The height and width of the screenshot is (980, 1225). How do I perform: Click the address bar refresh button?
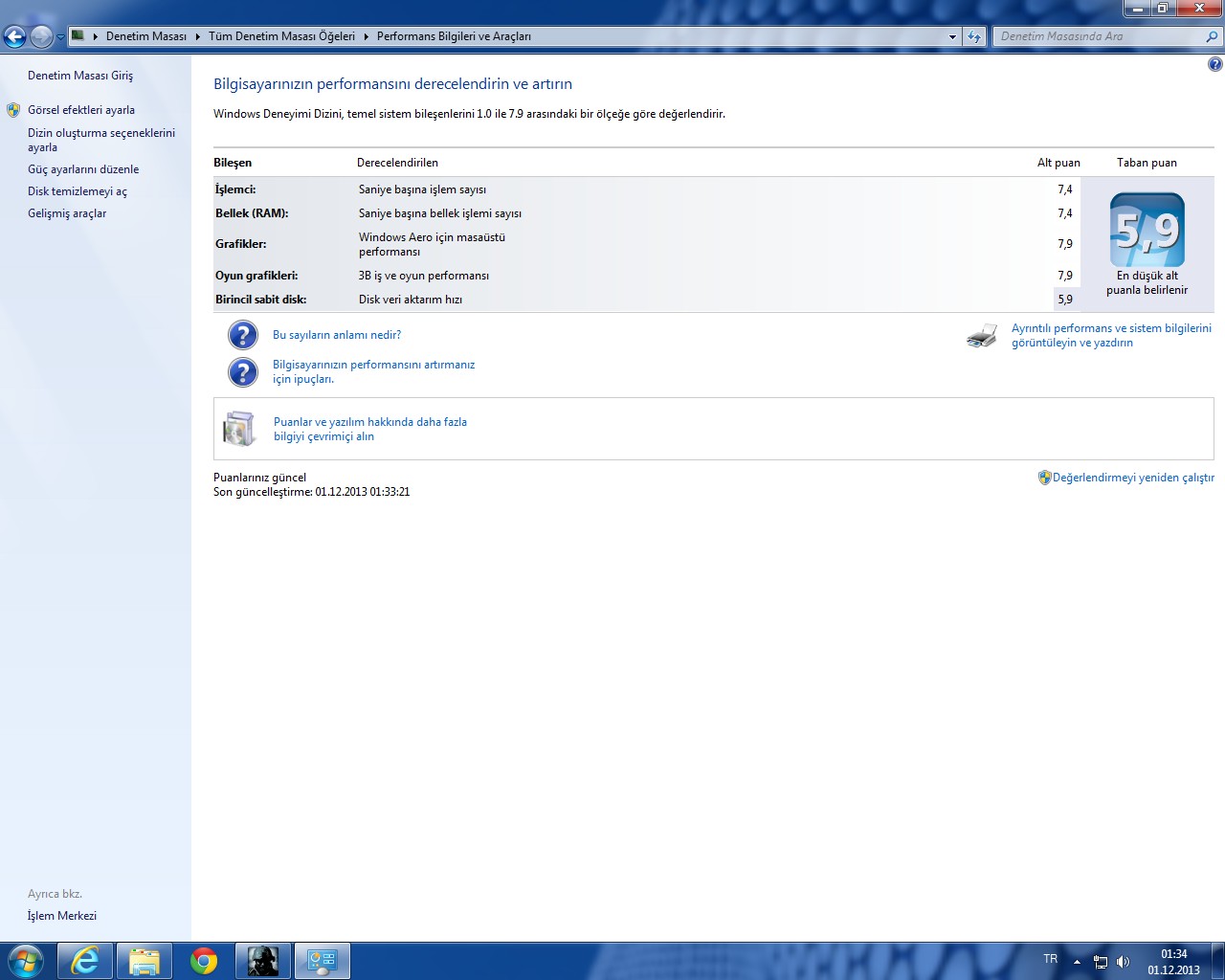click(x=974, y=36)
